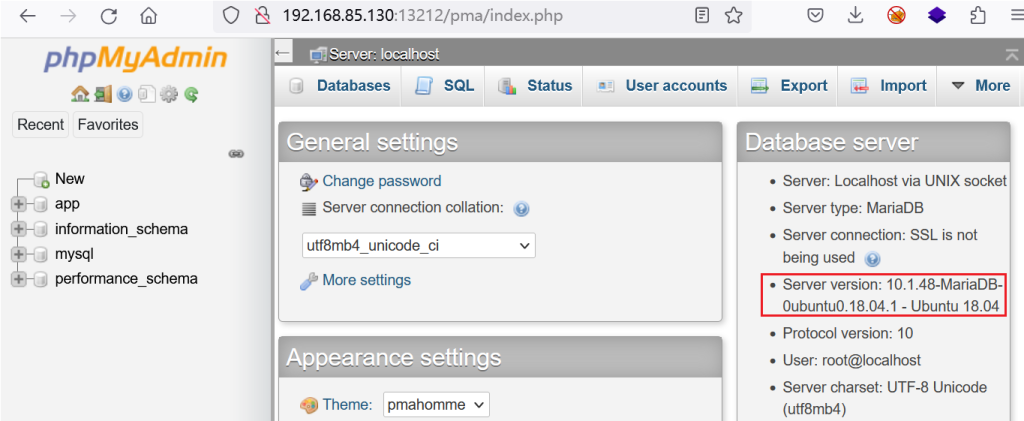
Task: Expand the performance_schema database node
Action: coord(18,279)
